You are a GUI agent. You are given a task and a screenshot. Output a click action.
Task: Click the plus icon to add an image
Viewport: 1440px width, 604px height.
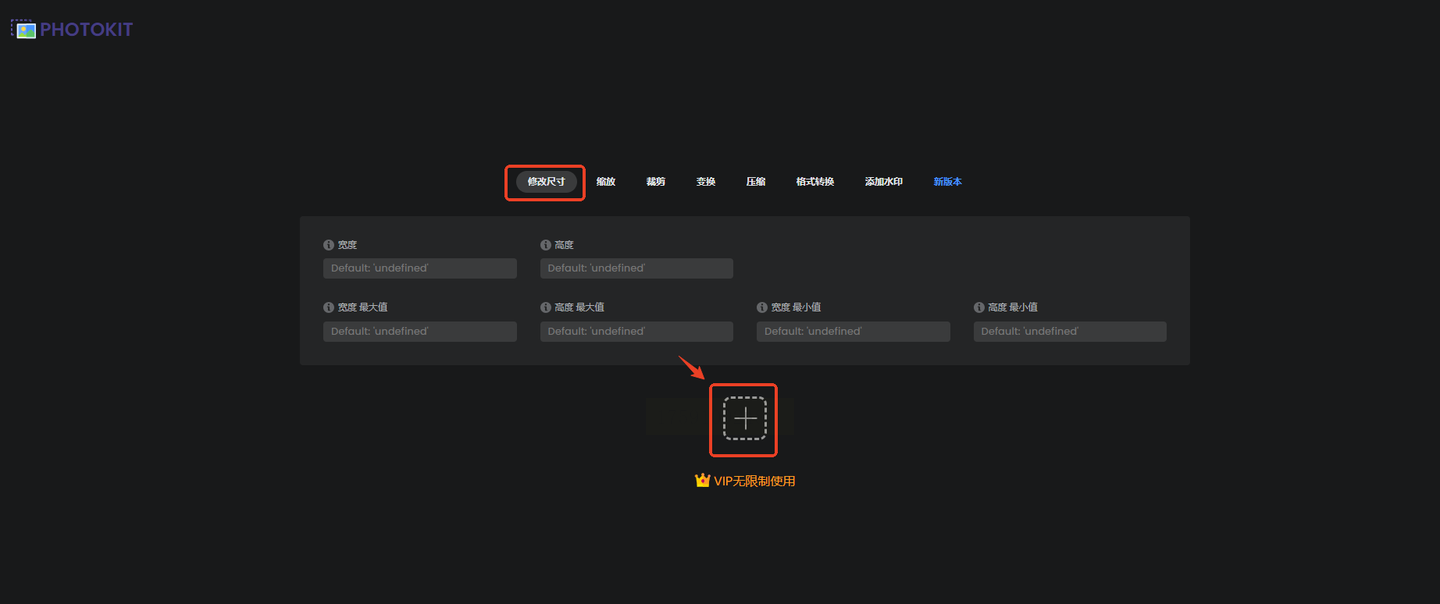745,418
